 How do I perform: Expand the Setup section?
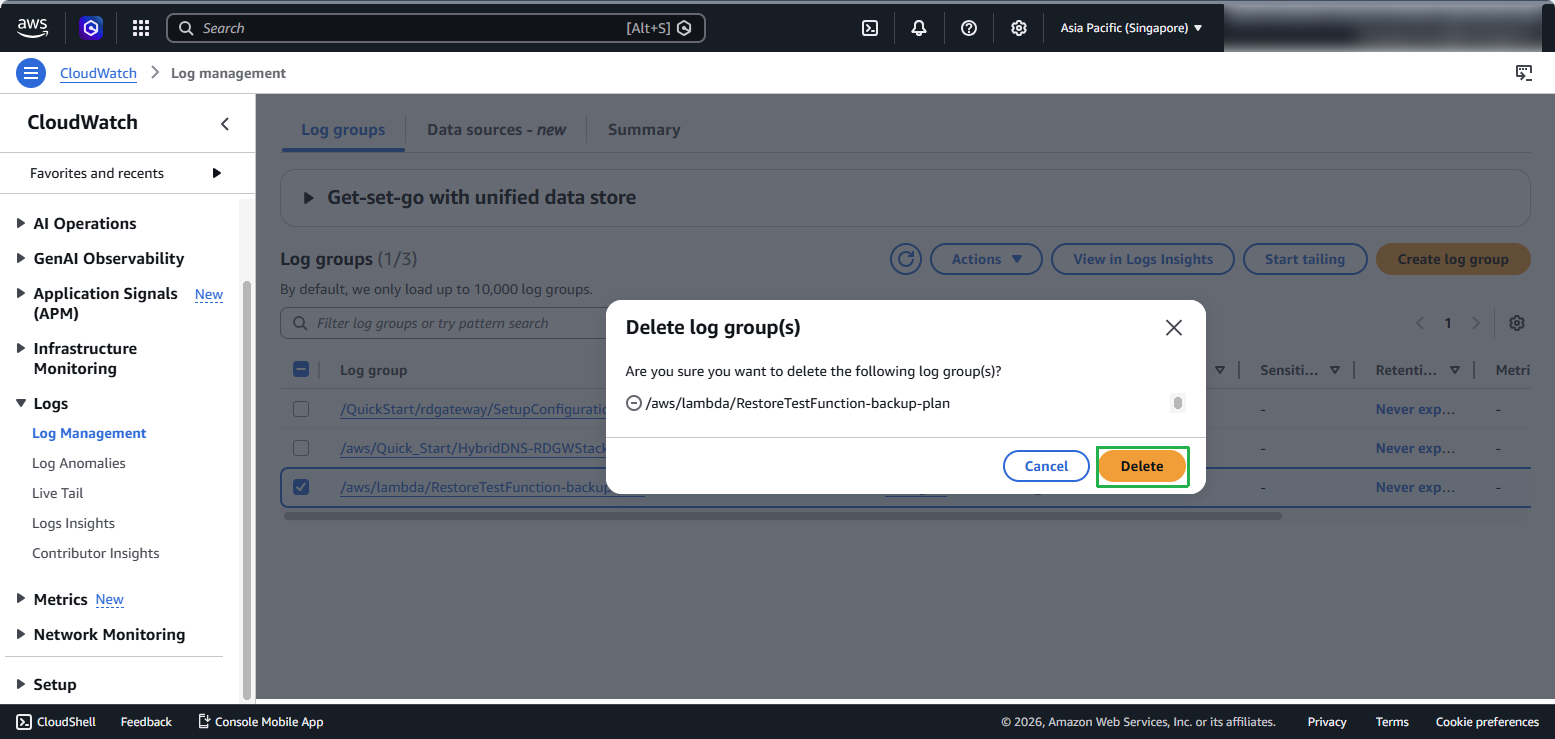21,684
